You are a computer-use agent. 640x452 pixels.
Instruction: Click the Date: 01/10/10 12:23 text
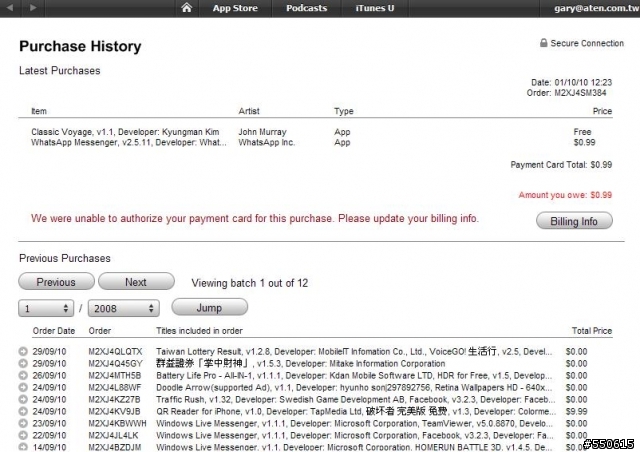pyautogui.click(x=571, y=82)
